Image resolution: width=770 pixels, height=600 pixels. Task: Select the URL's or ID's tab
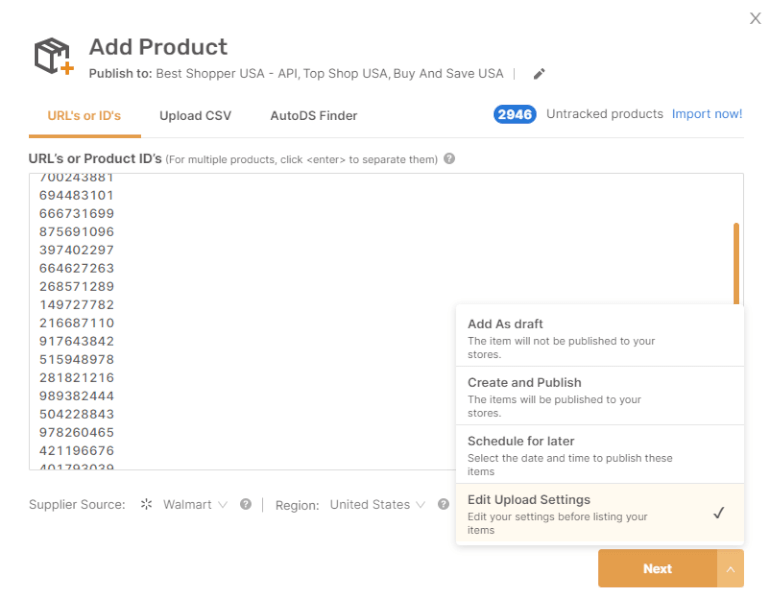tap(84, 116)
